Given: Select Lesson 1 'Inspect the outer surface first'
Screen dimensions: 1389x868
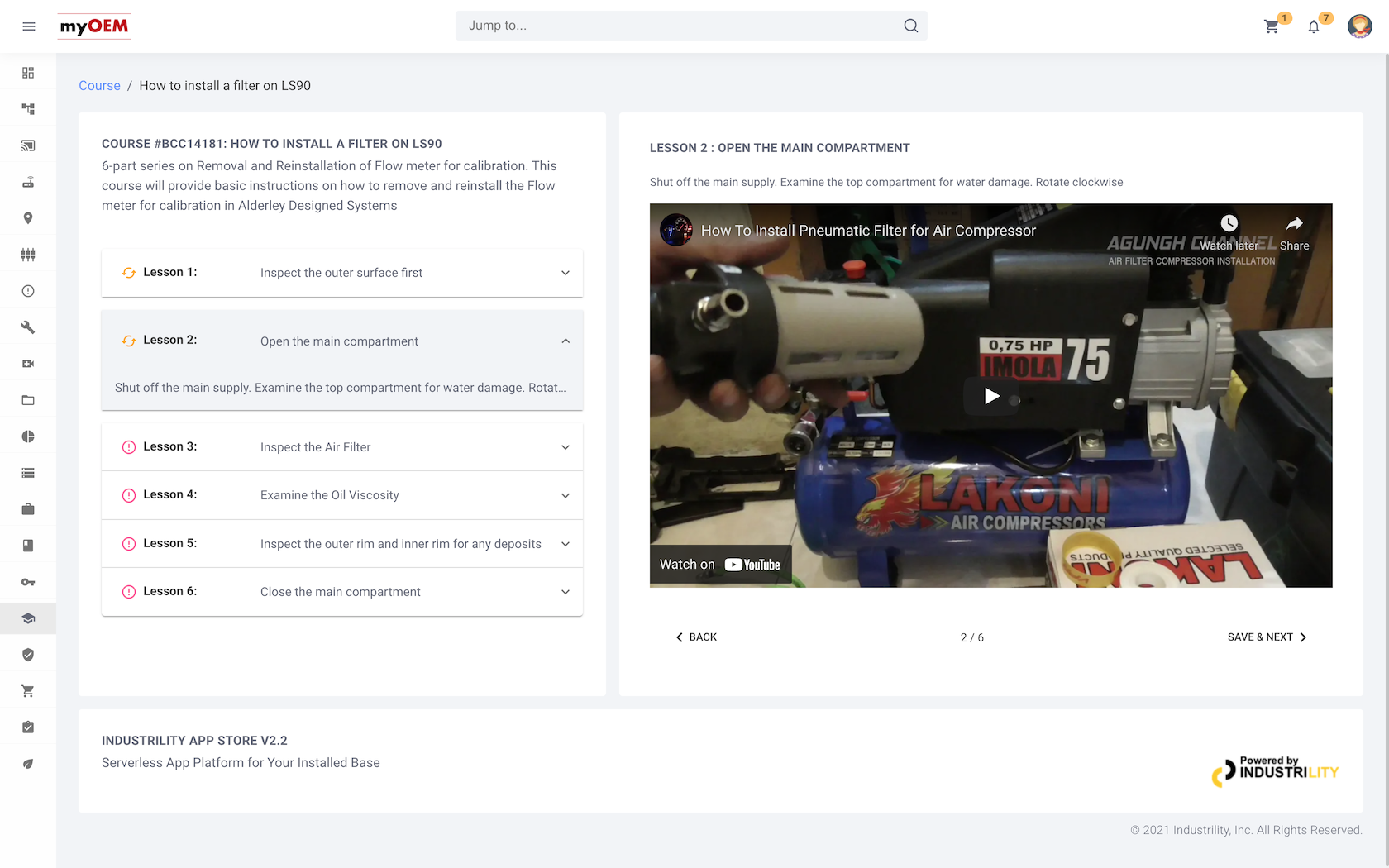Looking at the screenshot, I should 342,273.
